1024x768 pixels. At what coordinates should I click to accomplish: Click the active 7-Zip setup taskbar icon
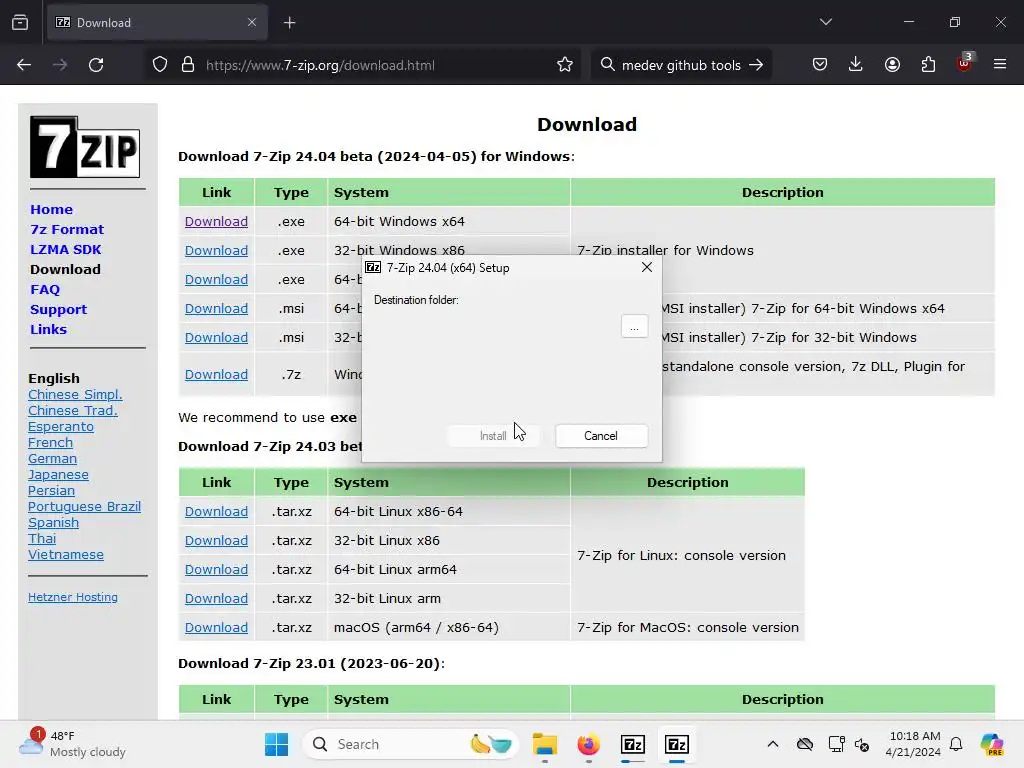click(x=677, y=744)
